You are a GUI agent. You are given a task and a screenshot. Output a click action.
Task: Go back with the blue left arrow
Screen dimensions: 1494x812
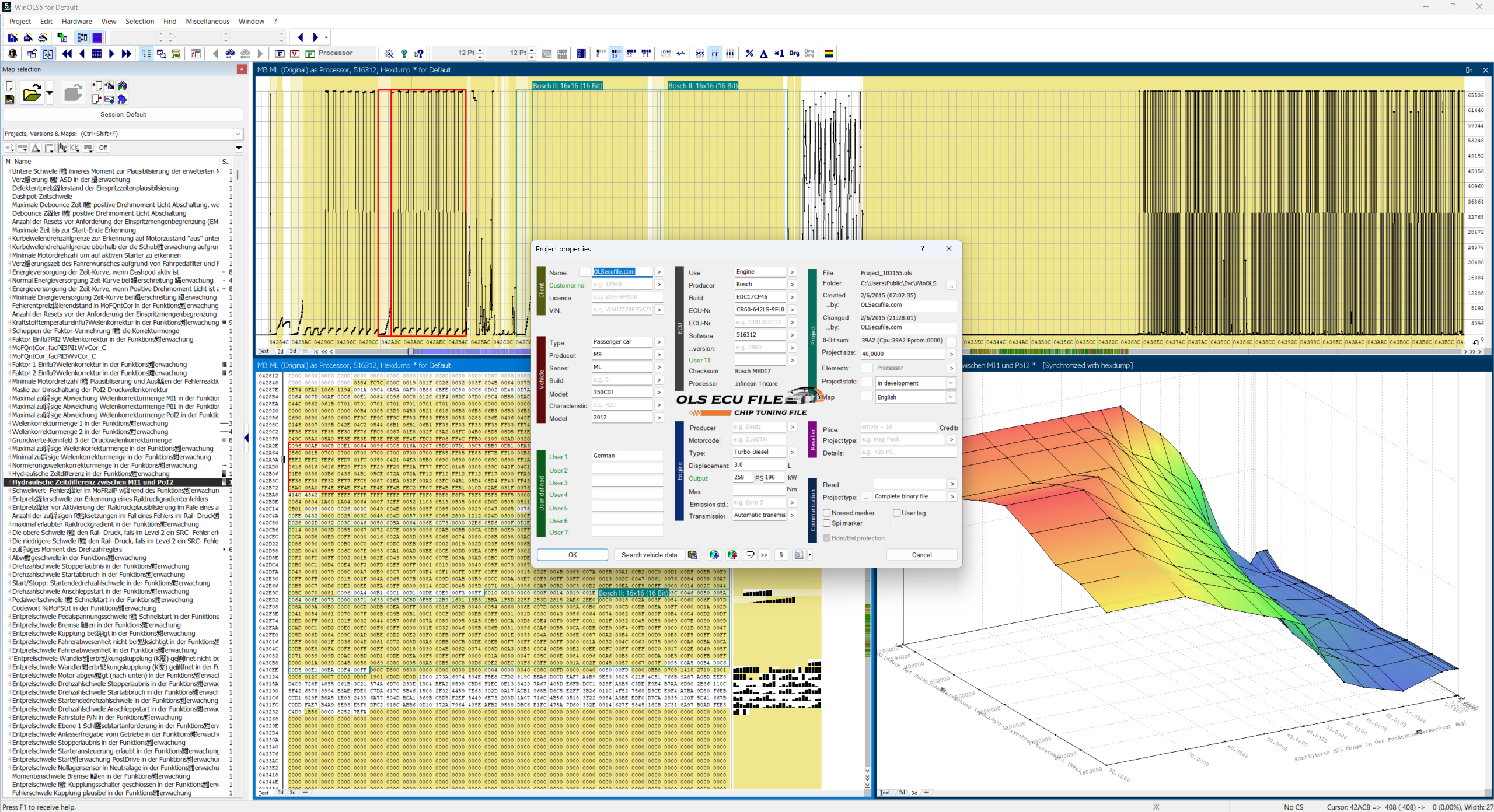pyautogui.click(x=301, y=37)
